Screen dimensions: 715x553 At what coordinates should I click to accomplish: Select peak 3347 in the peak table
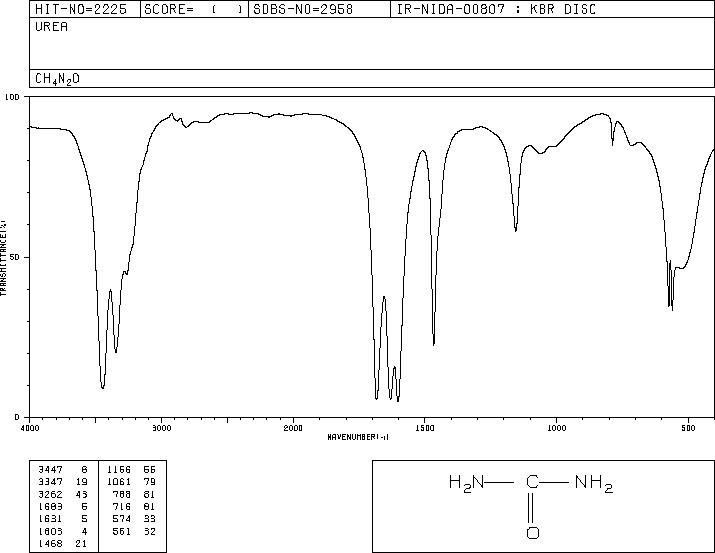[50, 482]
